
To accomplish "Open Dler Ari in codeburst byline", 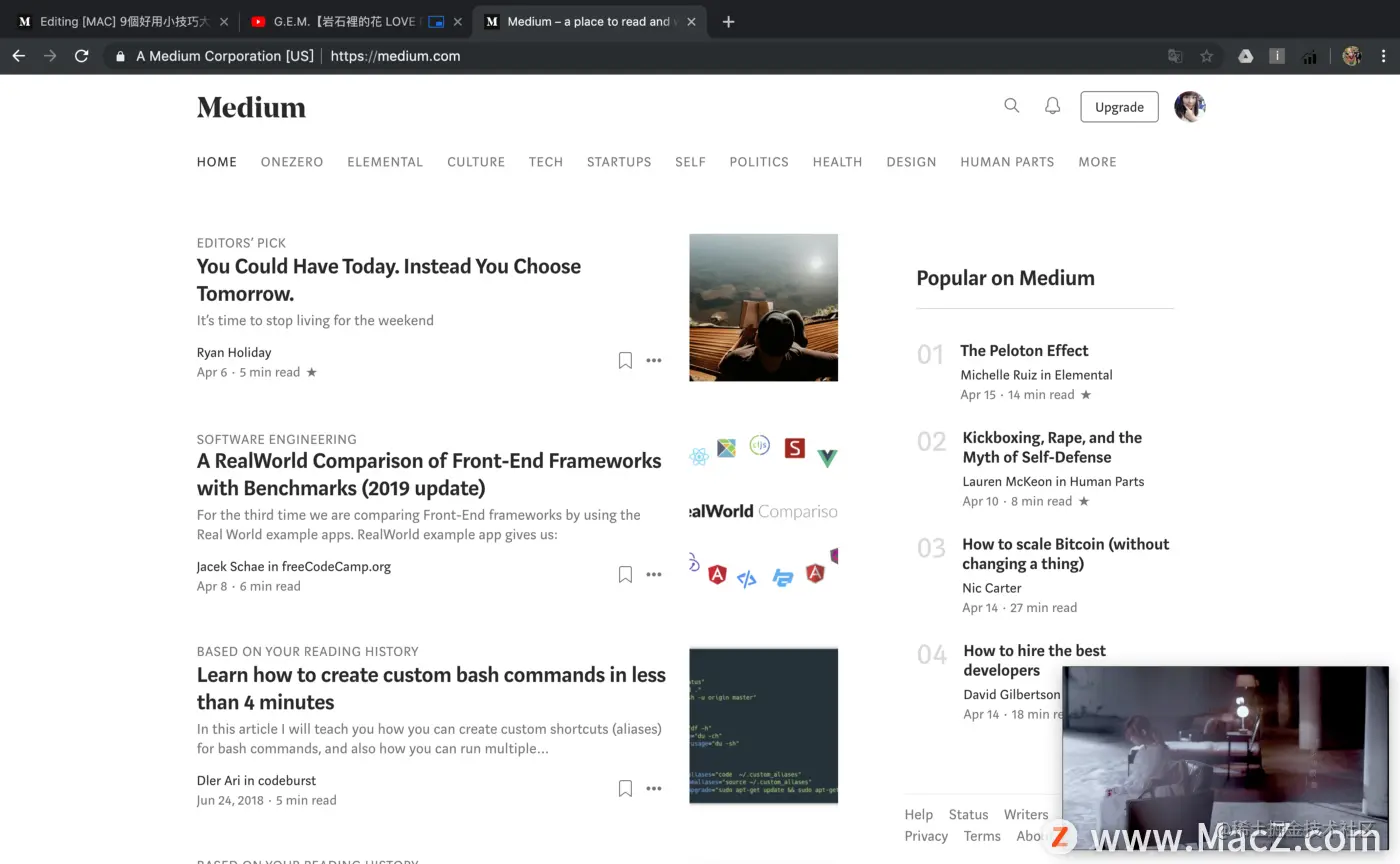I will 256,780.
